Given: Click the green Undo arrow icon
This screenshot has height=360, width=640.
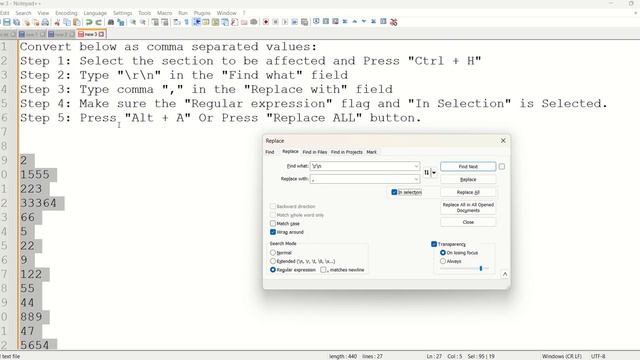Looking at the screenshot, I should (x=89, y=22).
